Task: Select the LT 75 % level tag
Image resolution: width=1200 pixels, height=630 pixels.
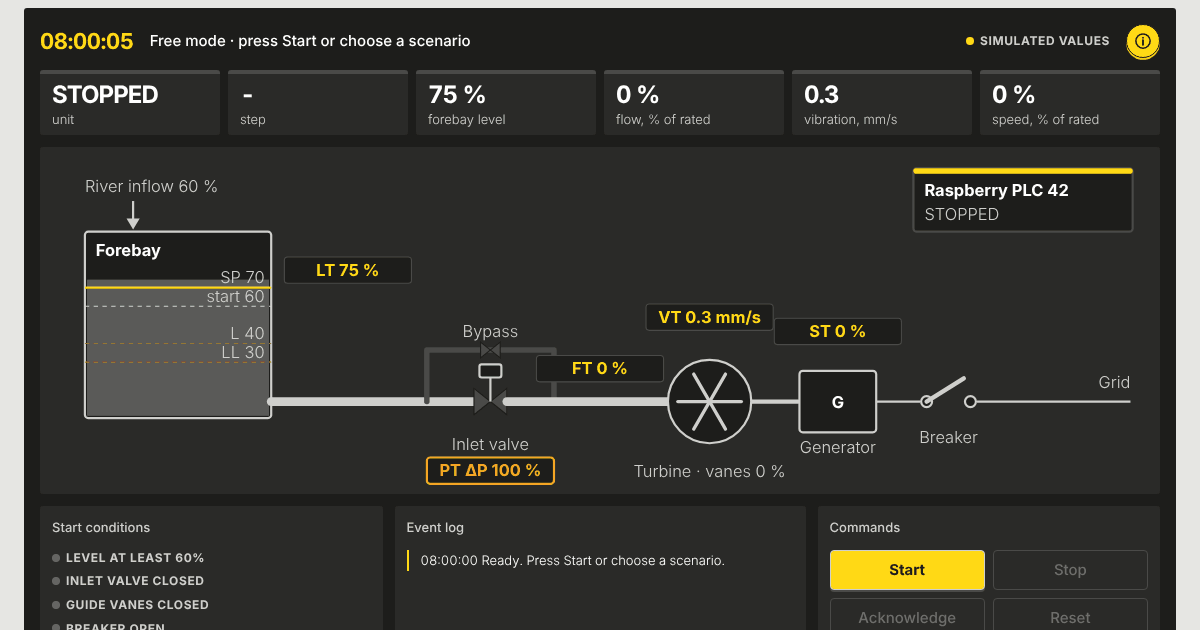Action: pyautogui.click(x=348, y=270)
